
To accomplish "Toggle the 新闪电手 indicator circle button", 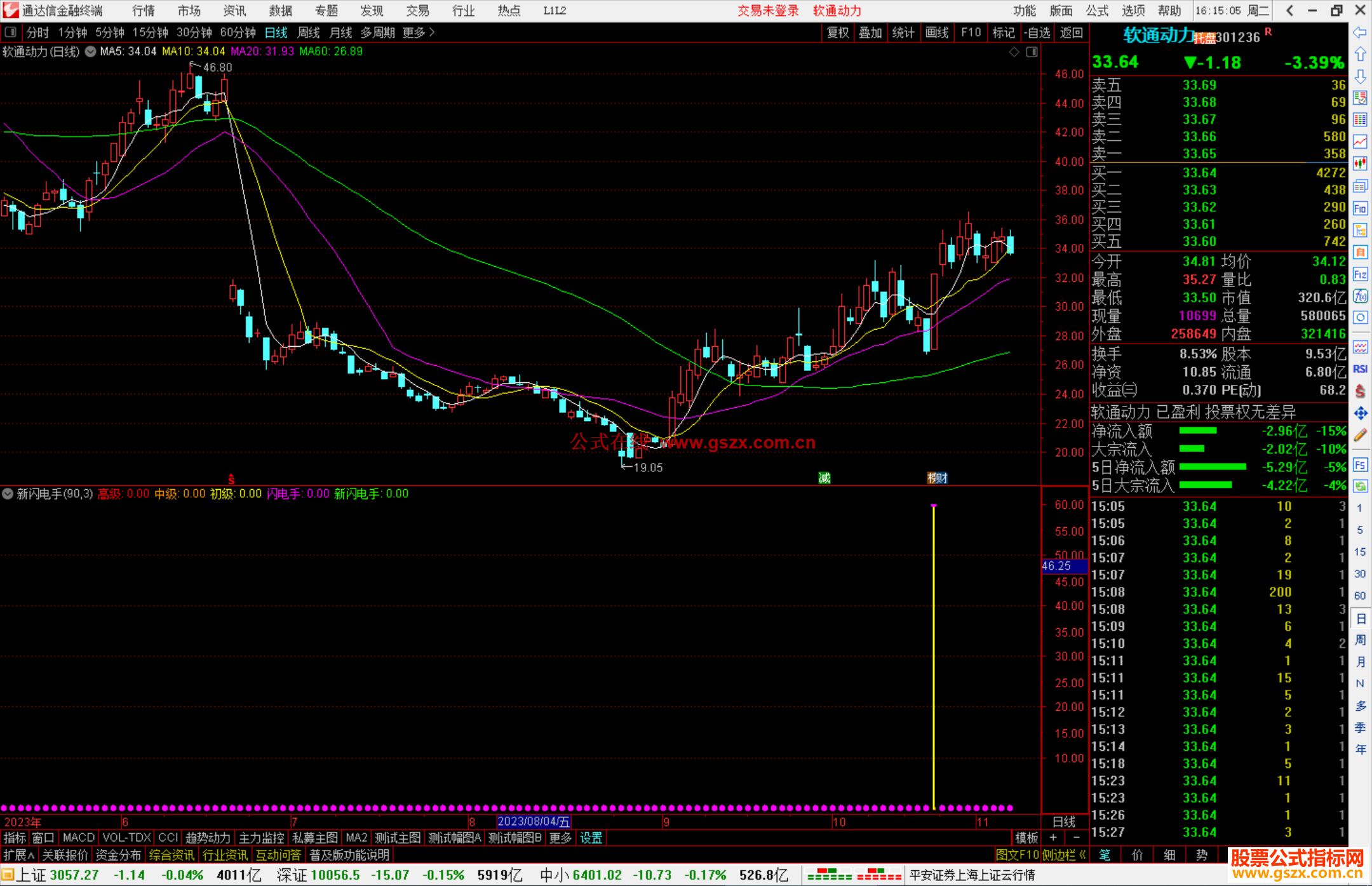I will pyautogui.click(x=8, y=493).
